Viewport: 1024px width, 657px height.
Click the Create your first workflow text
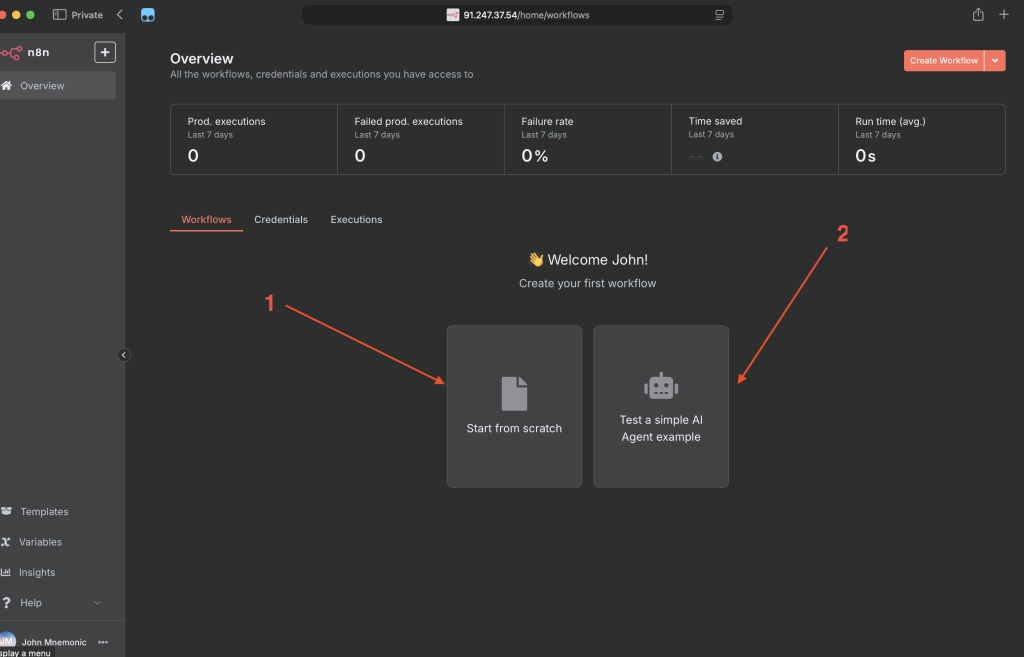tap(588, 283)
